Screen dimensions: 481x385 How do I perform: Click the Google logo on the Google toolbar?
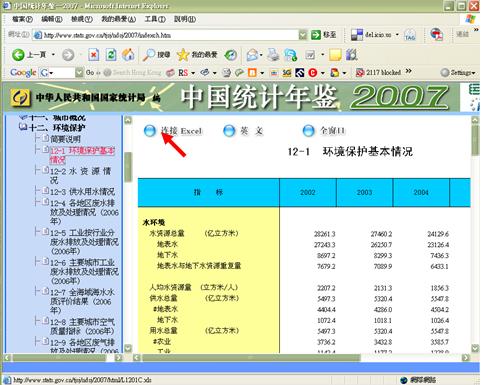(x=23, y=73)
